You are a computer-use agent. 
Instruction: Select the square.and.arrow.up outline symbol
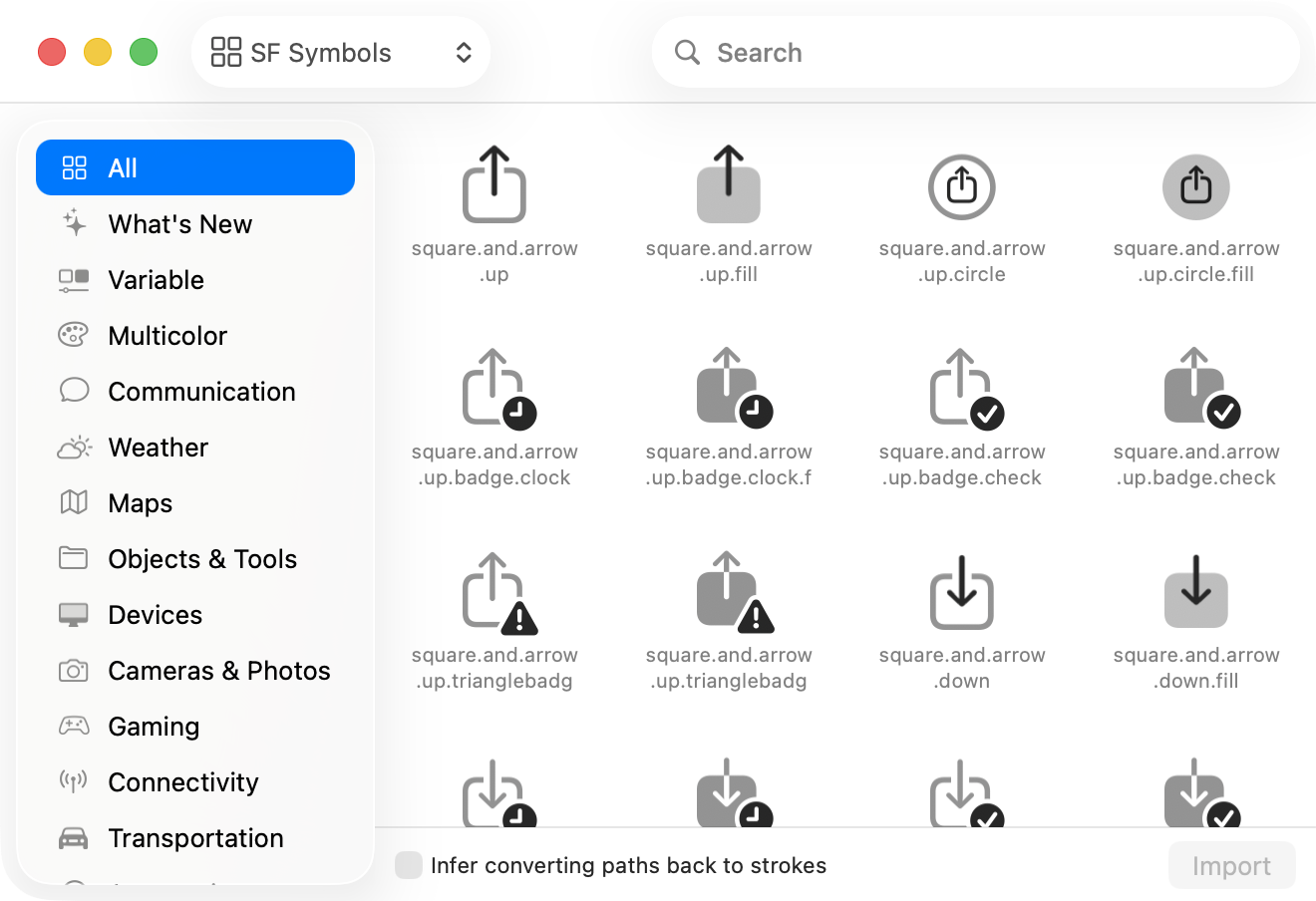(x=494, y=184)
